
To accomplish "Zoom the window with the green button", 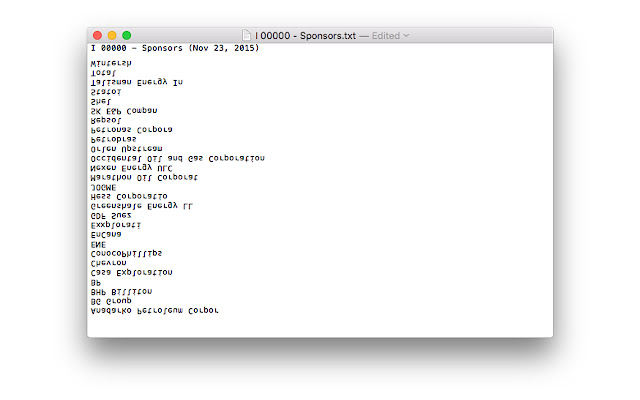I will [x=127, y=36].
